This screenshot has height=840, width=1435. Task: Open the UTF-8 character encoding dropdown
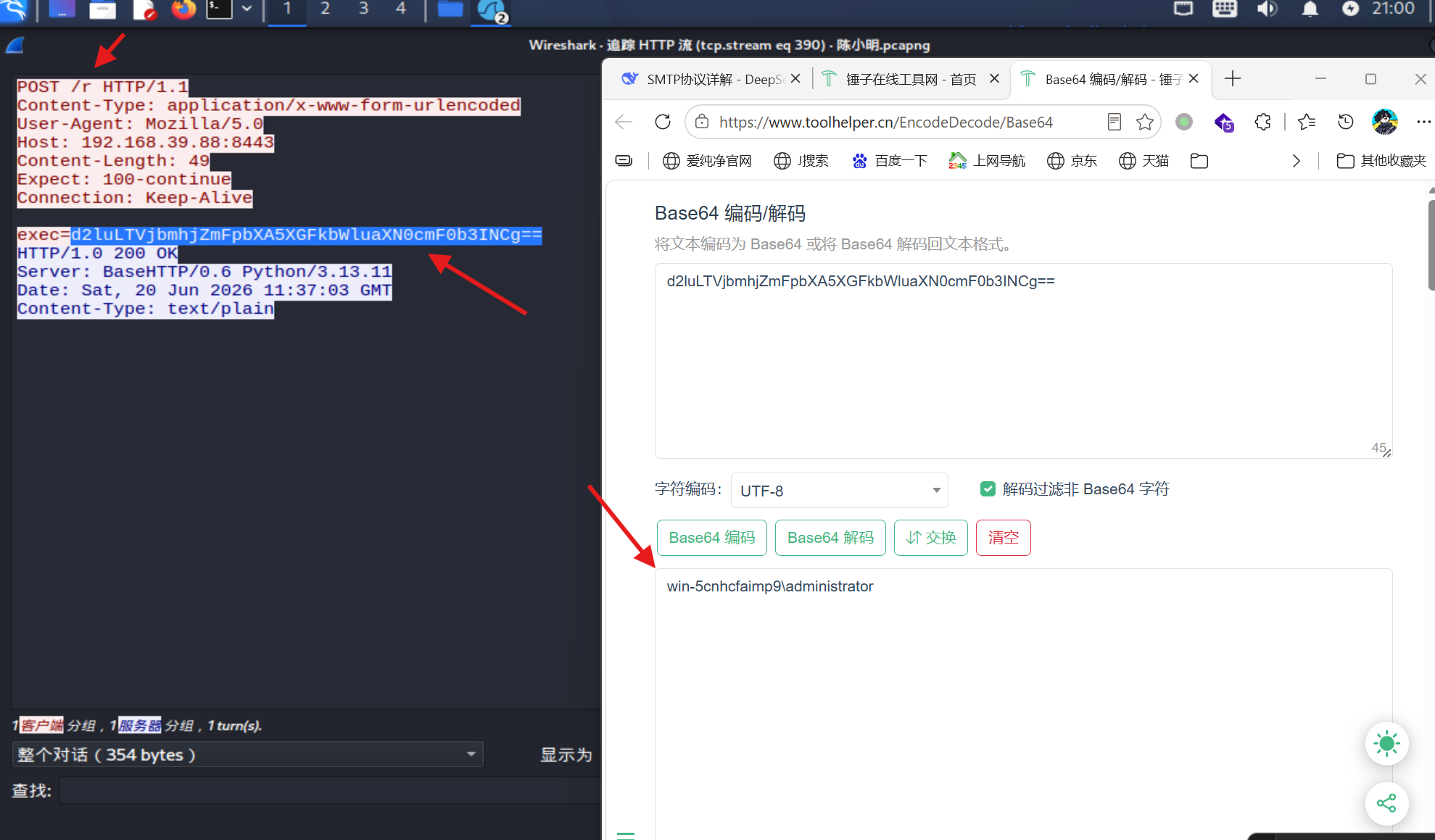839,491
